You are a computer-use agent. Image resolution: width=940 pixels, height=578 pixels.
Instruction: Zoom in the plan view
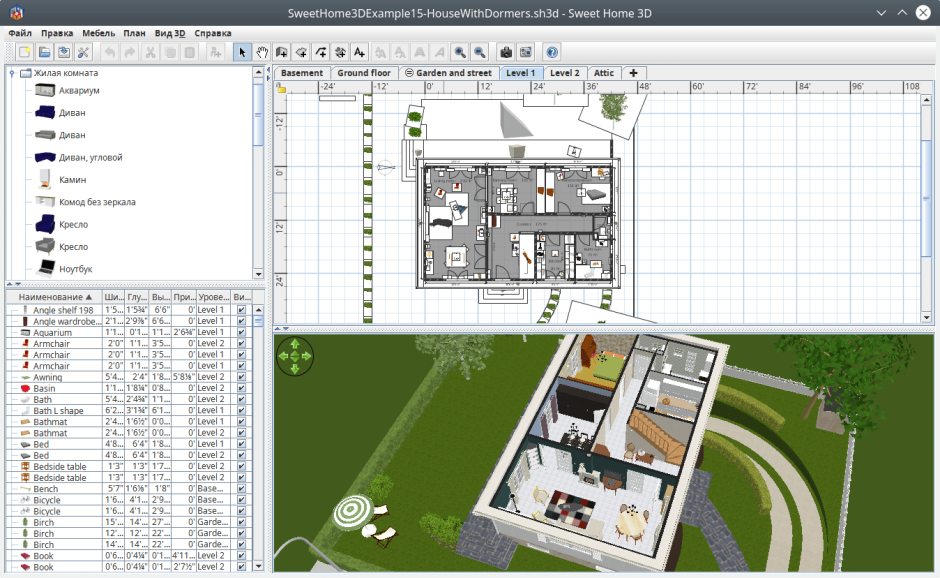460,52
